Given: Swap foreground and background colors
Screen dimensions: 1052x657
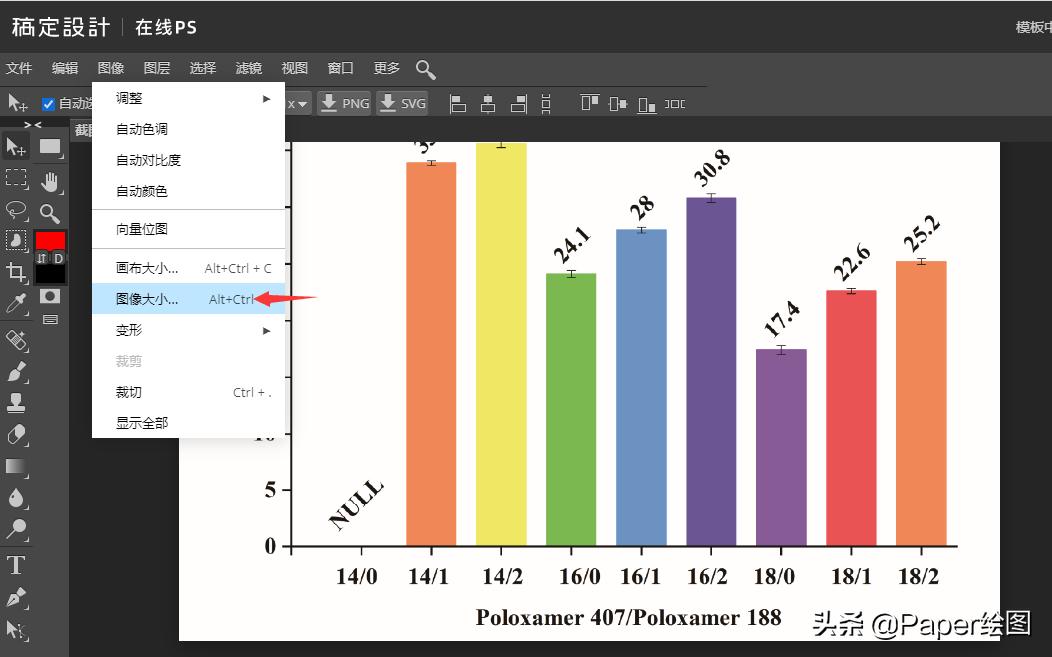Looking at the screenshot, I should (42, 258).
